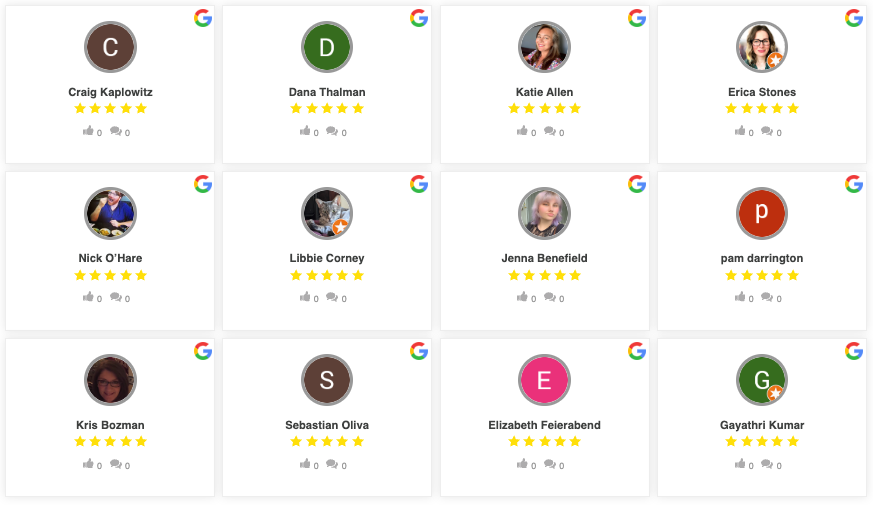
Task: Click the Google icon on Sebastian Oliva's card
Action: 419,351
